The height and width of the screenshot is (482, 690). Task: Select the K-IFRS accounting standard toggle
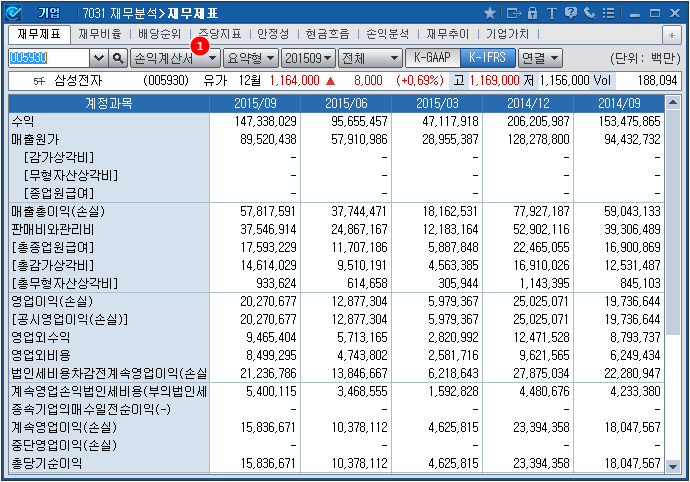pyautogui.click(x=488, y=58)
